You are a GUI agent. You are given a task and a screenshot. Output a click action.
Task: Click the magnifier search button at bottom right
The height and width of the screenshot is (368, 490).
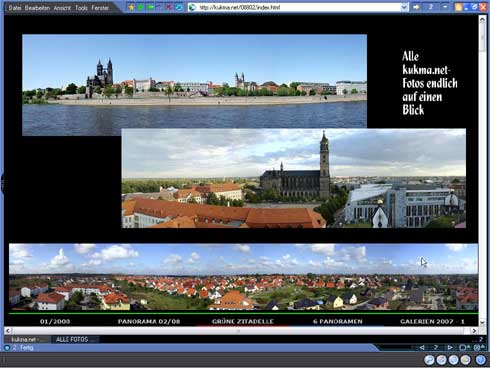(x=429, y=360)
